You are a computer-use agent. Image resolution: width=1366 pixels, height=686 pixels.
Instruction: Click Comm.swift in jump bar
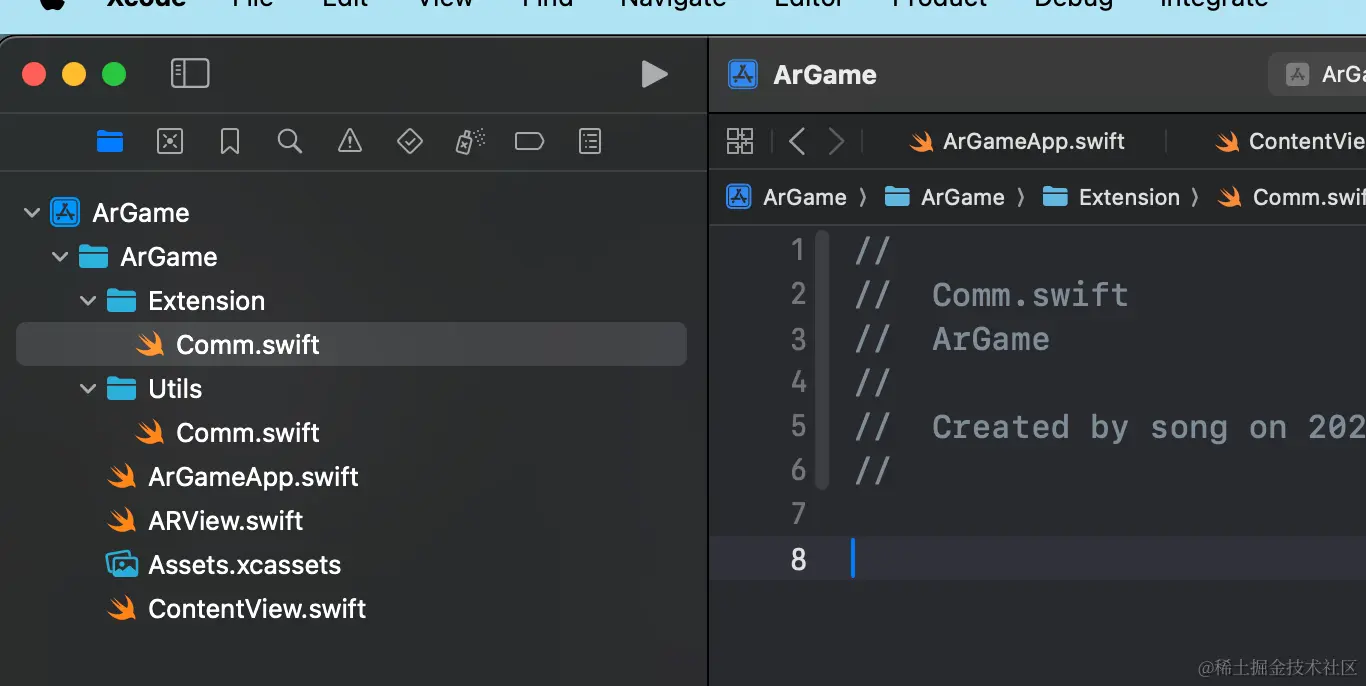1291,197
